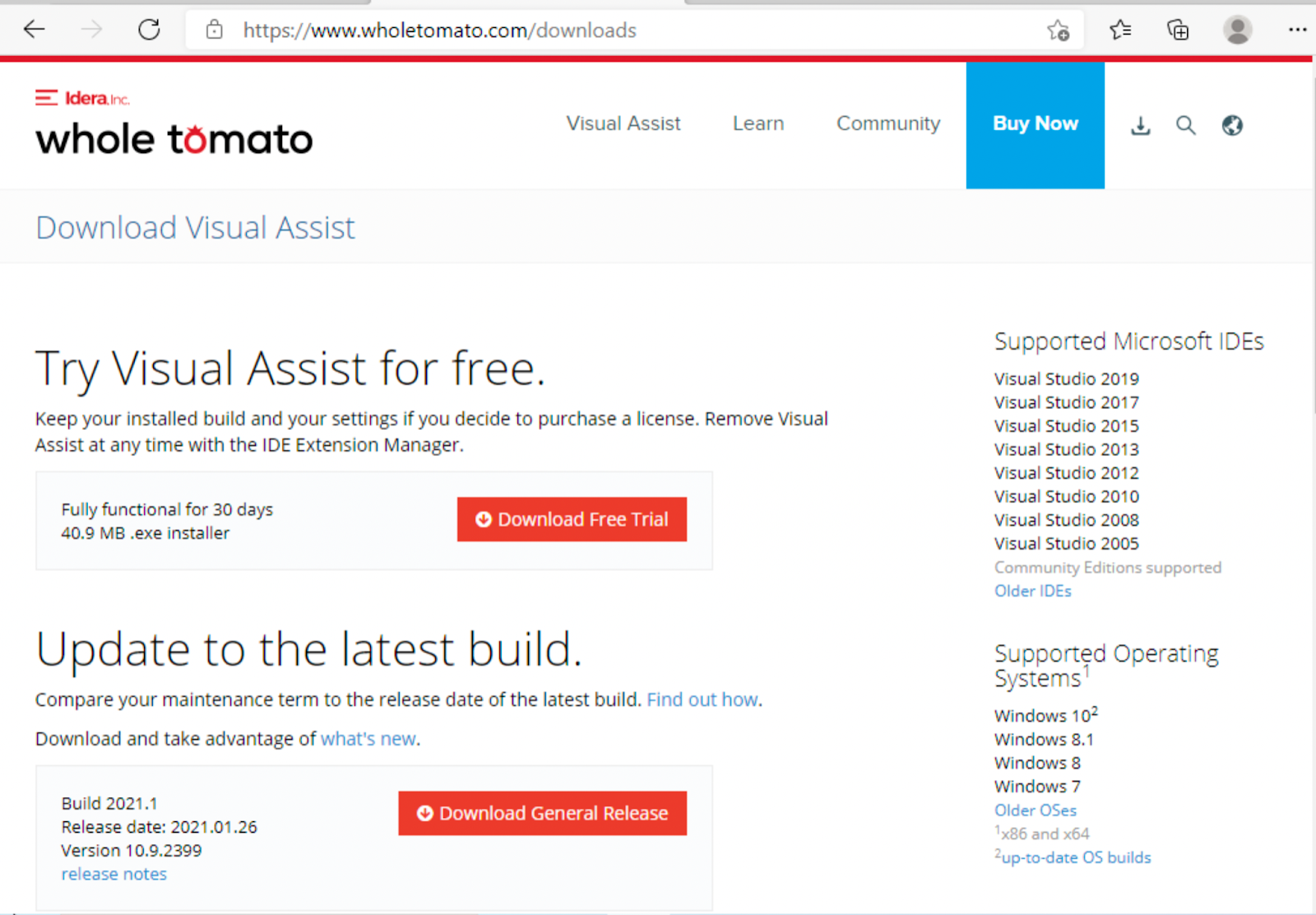Click the Release date: 2021.01.26 text
1316x915 pixels.
(x=160, y=827)
